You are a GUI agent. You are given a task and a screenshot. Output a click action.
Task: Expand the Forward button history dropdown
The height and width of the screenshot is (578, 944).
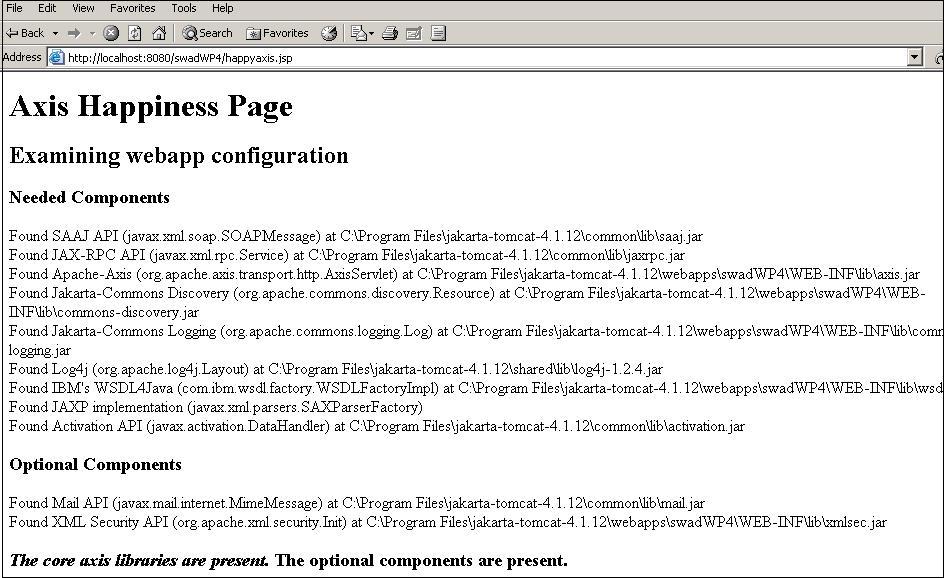click(92, 32)
